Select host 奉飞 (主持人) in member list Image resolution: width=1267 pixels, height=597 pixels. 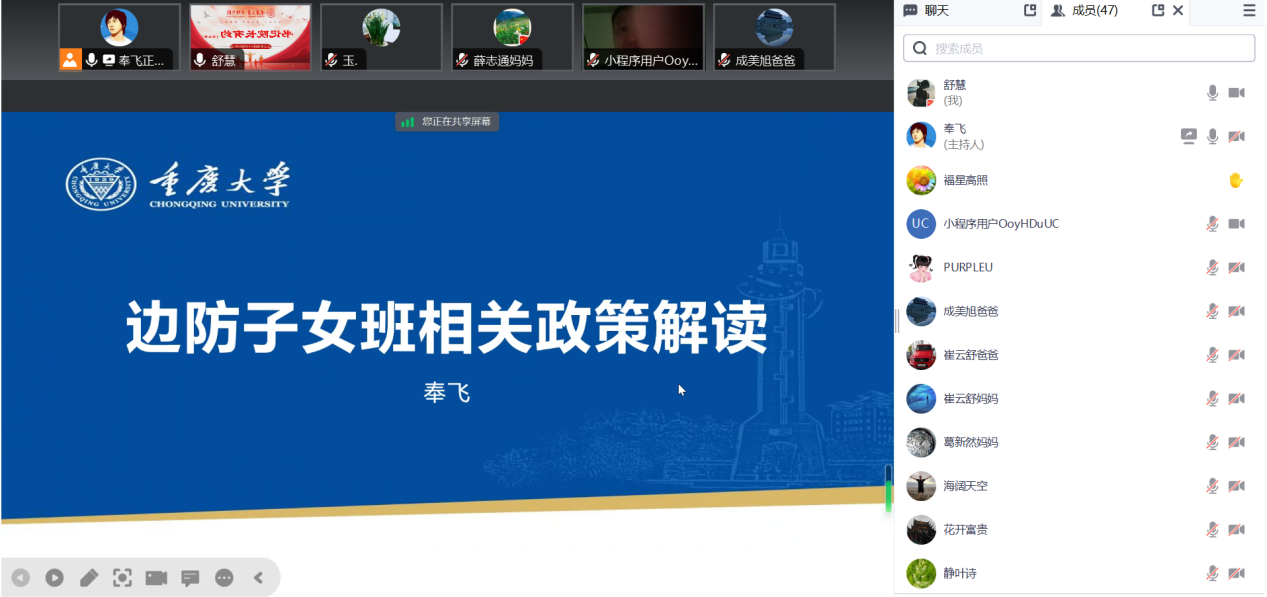pos(1079,136)
